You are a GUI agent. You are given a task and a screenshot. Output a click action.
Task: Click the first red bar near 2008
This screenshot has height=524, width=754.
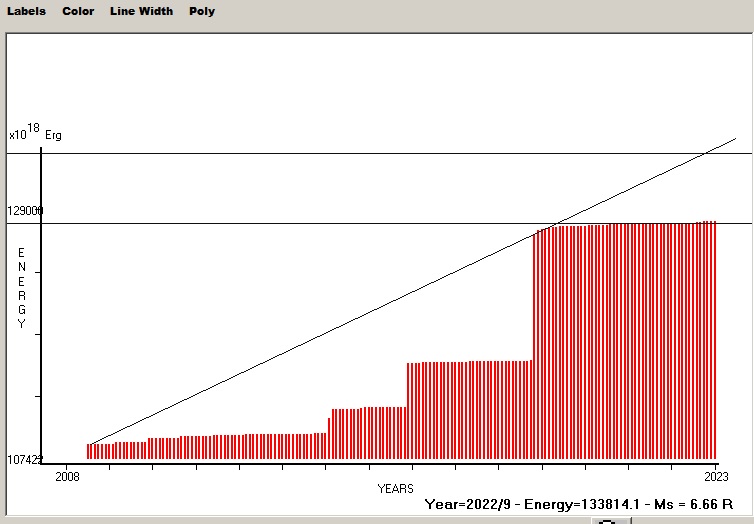(x=89, y=451)
